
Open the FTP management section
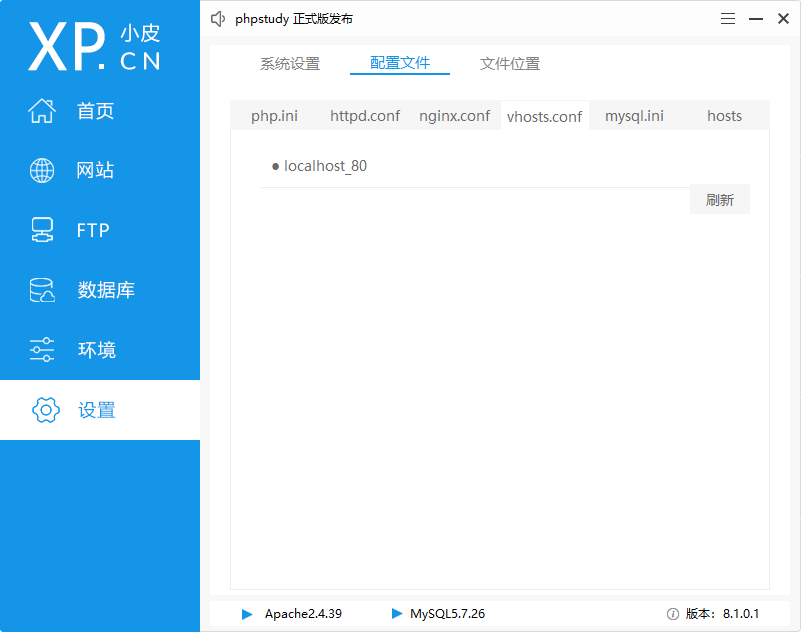pyautogui.click(x=41, y=230)
